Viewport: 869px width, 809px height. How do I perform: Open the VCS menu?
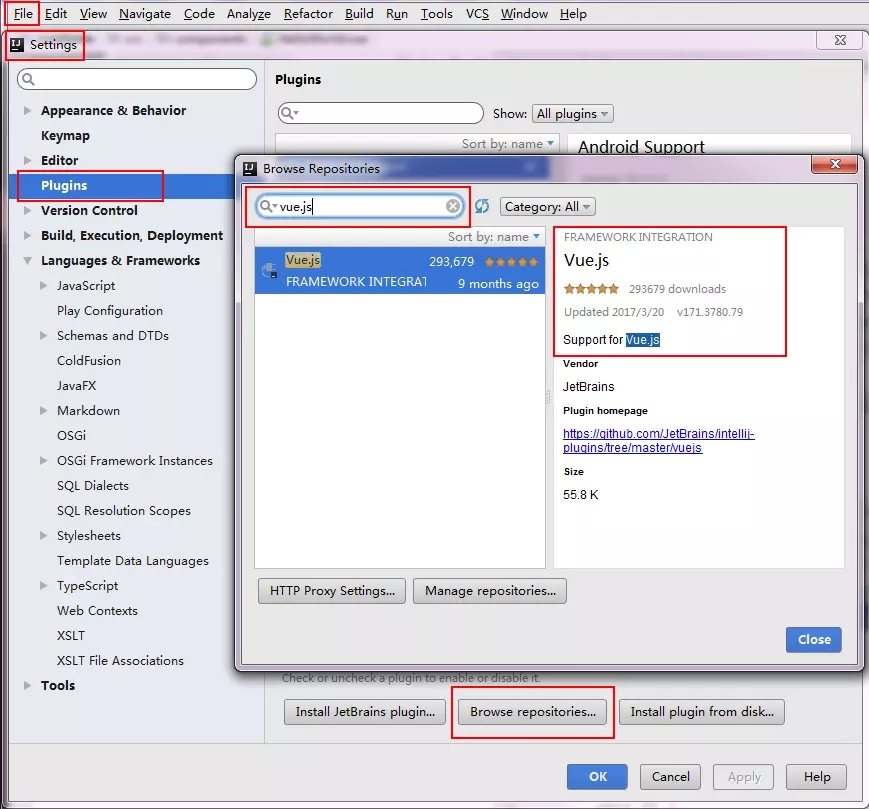tap(477, 14)
